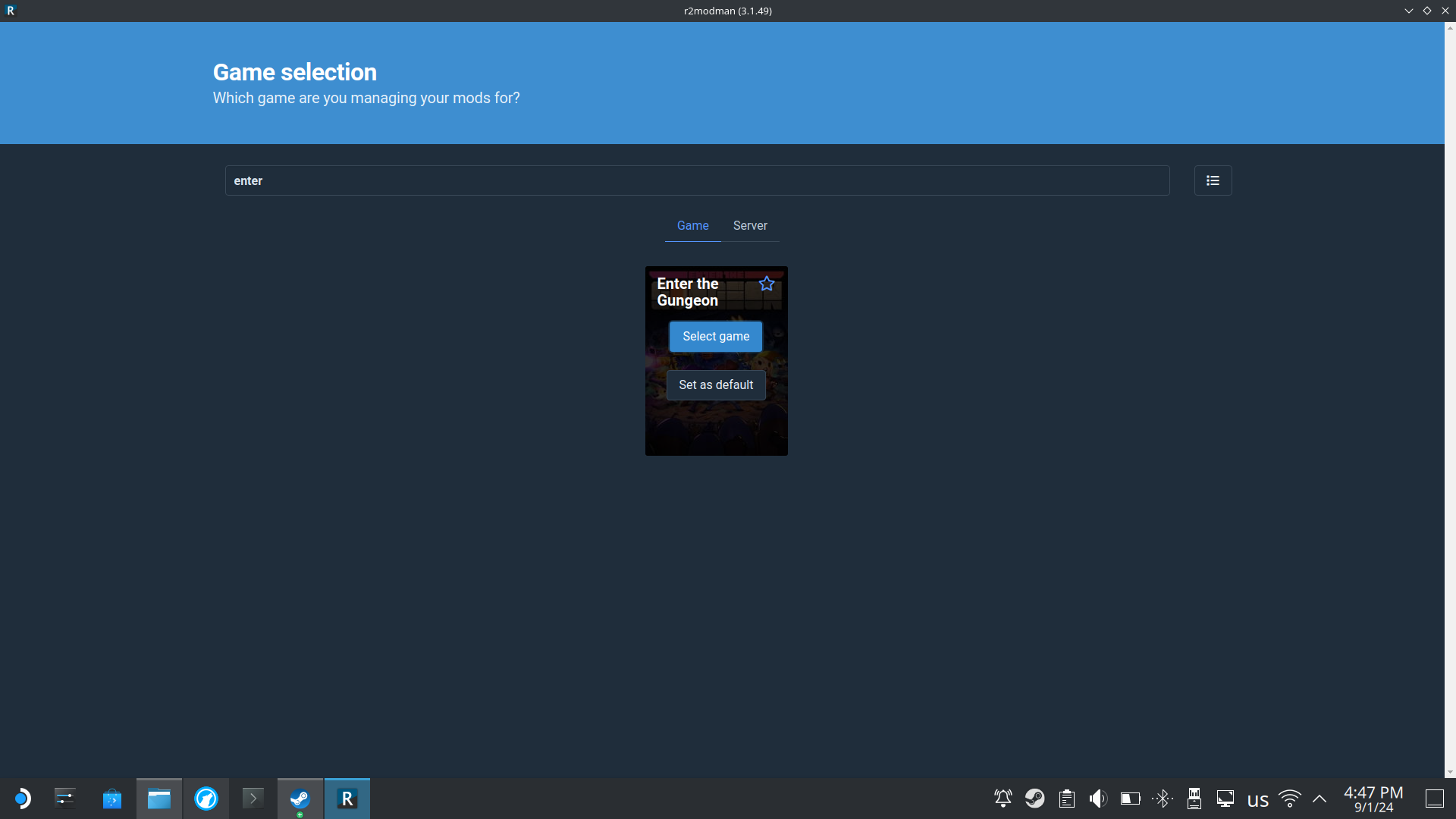Open the clipboard tray icon

click(x=1067, y=799)
